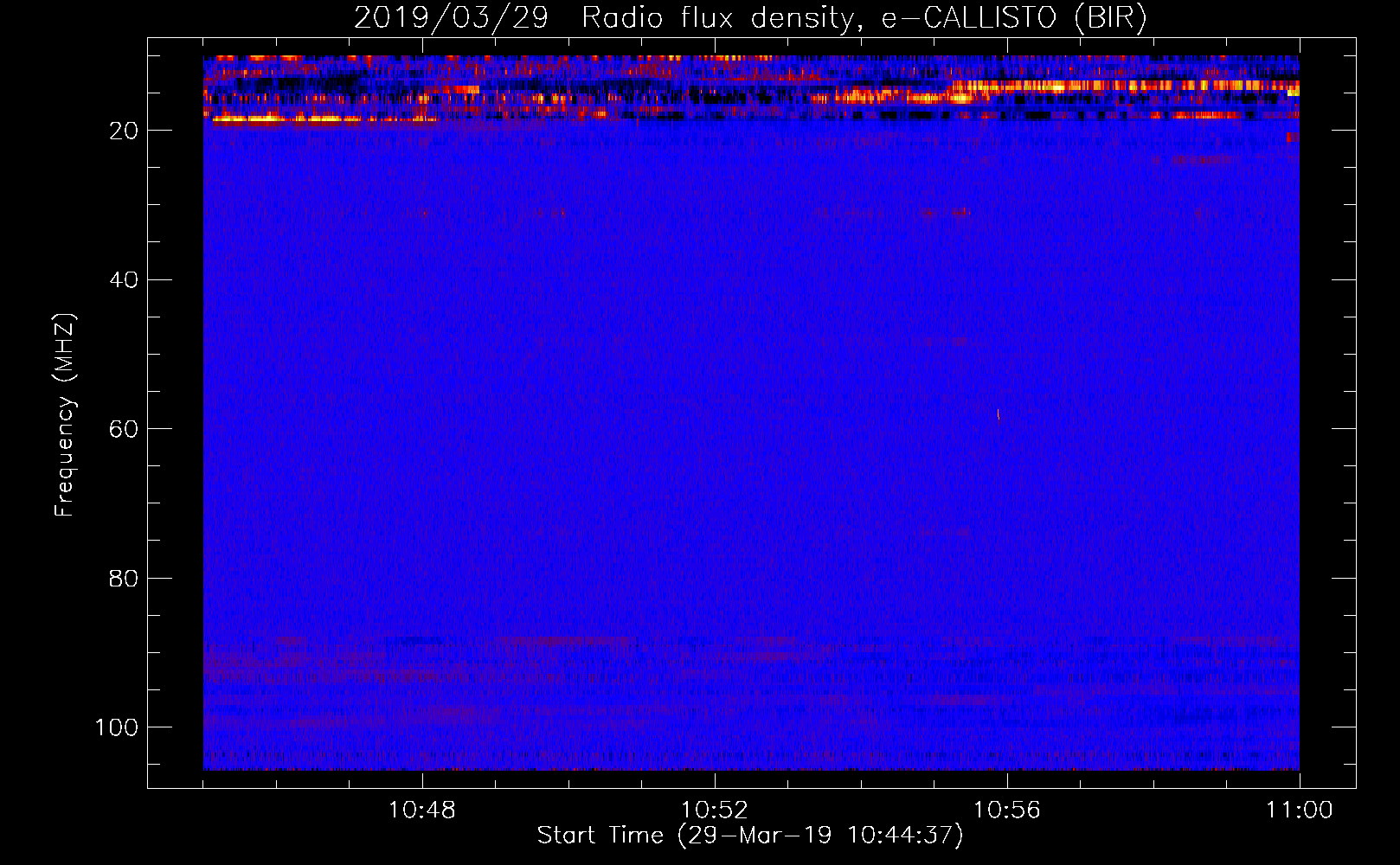Screen dimensions: 1400x865
Task: Click the 10:48 time tick label
Action: click(x=422, y=811)
